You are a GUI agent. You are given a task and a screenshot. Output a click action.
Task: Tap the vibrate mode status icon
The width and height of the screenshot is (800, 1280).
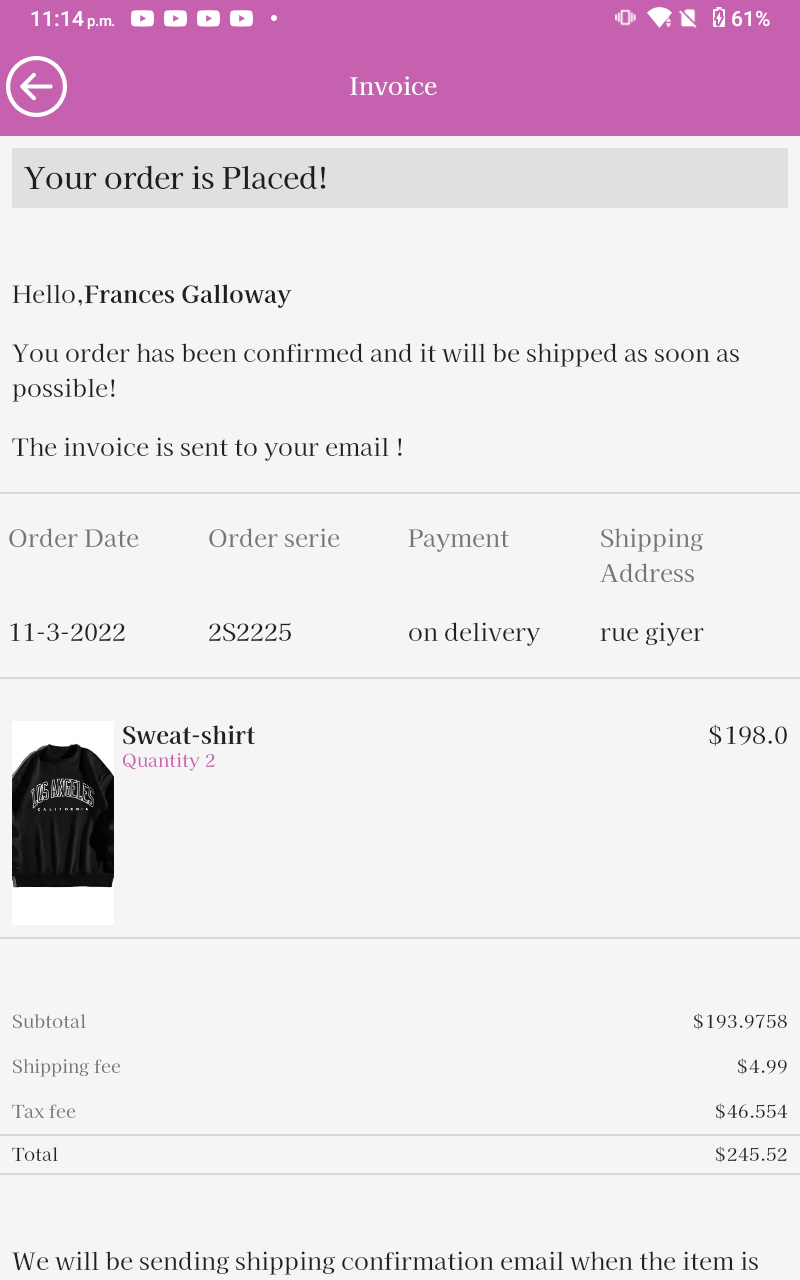[625, 18]
